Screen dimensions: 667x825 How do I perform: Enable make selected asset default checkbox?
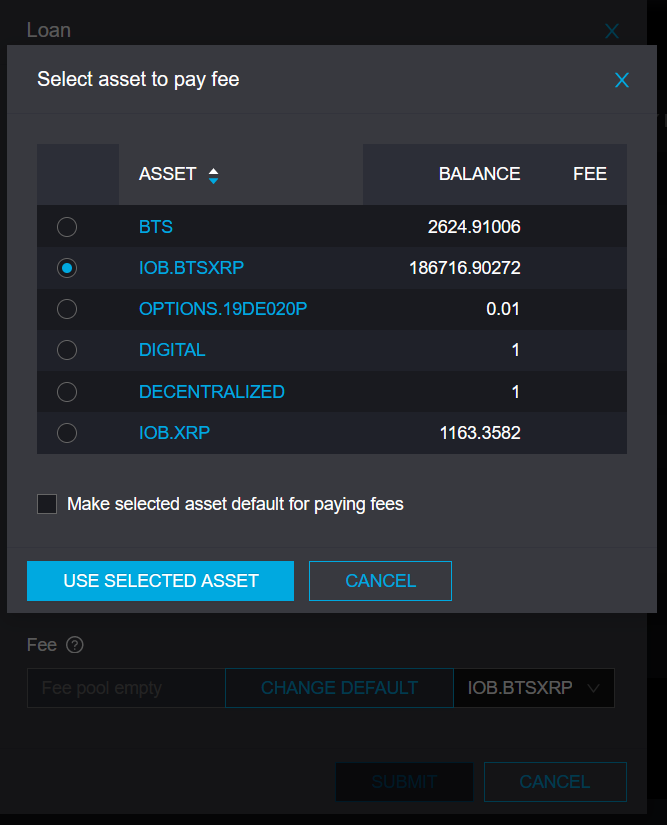[47, 504]
